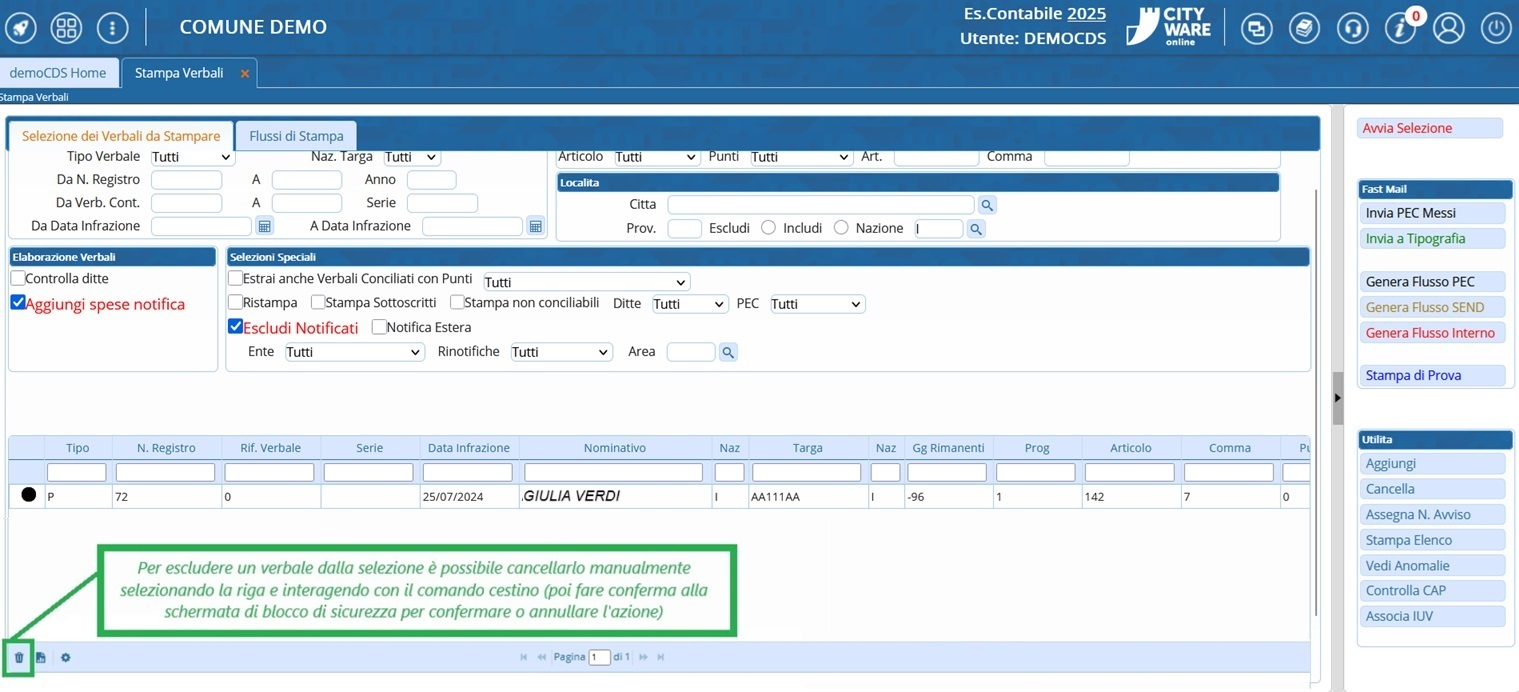Click the rocket launch icon in header
This screenshot has width=1519, height=692.
[21, 28]
